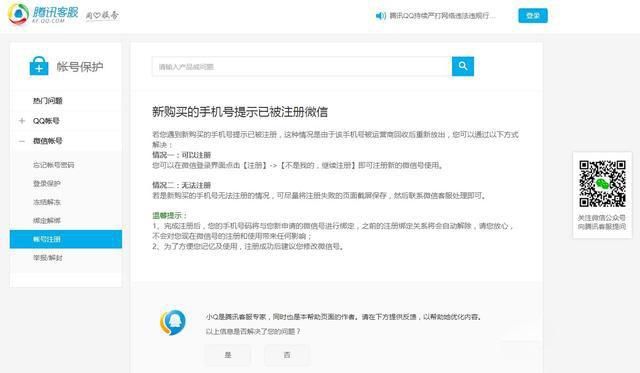Click the 否 feedback button
The width and height of the screenshot is (640, 373).
click(287, 355)
